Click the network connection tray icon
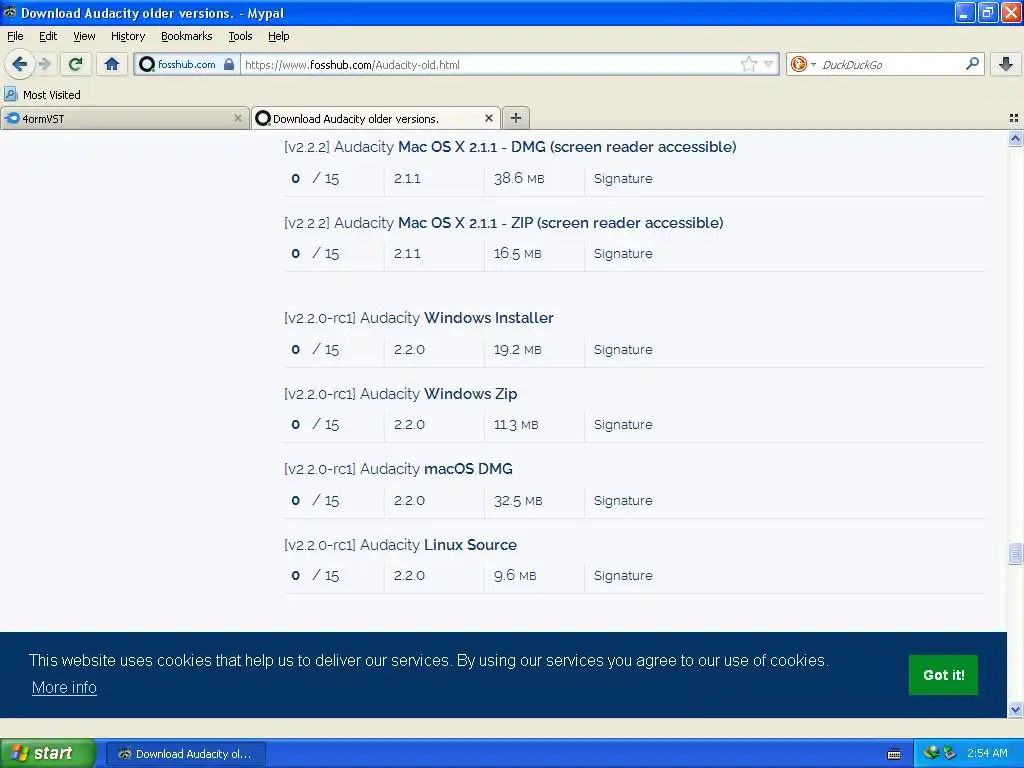 tap(931, 753)
